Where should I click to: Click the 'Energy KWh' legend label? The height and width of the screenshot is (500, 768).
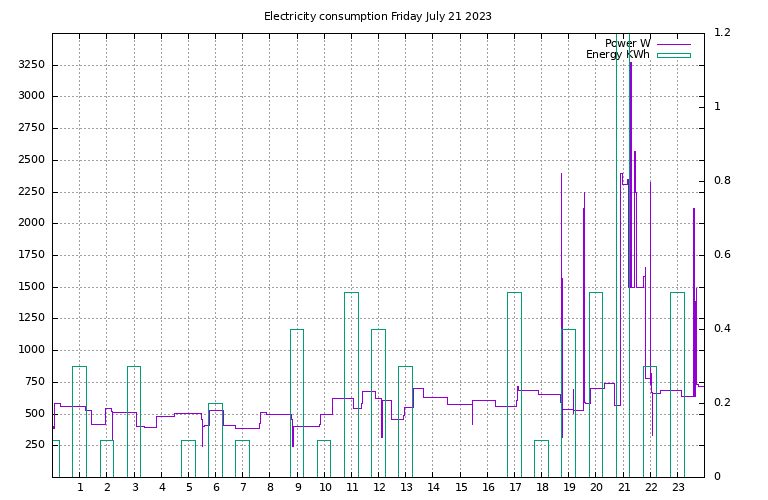click(x=618, y=54)
